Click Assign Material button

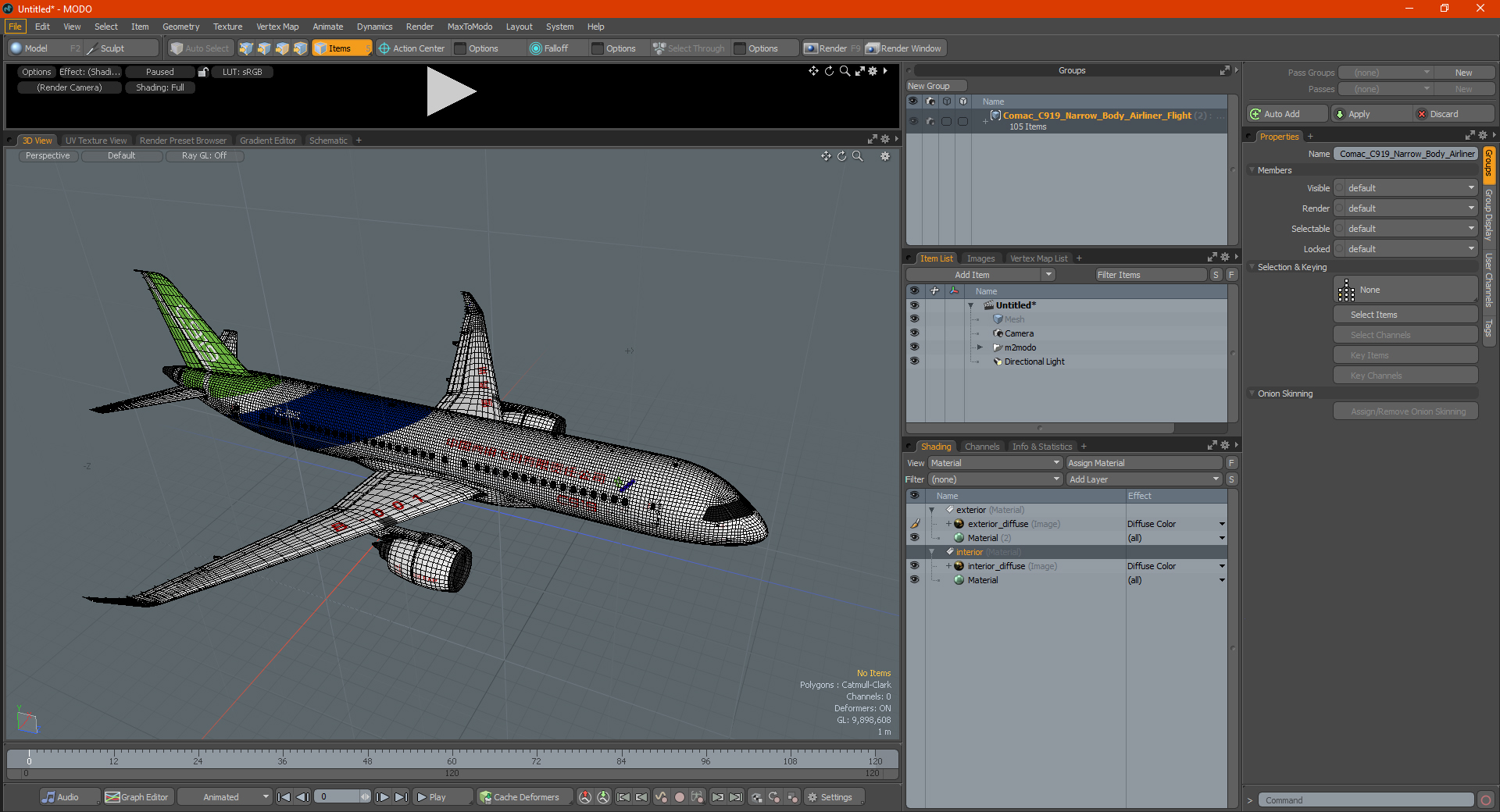pyautogui.click(x=1145, y=463)
